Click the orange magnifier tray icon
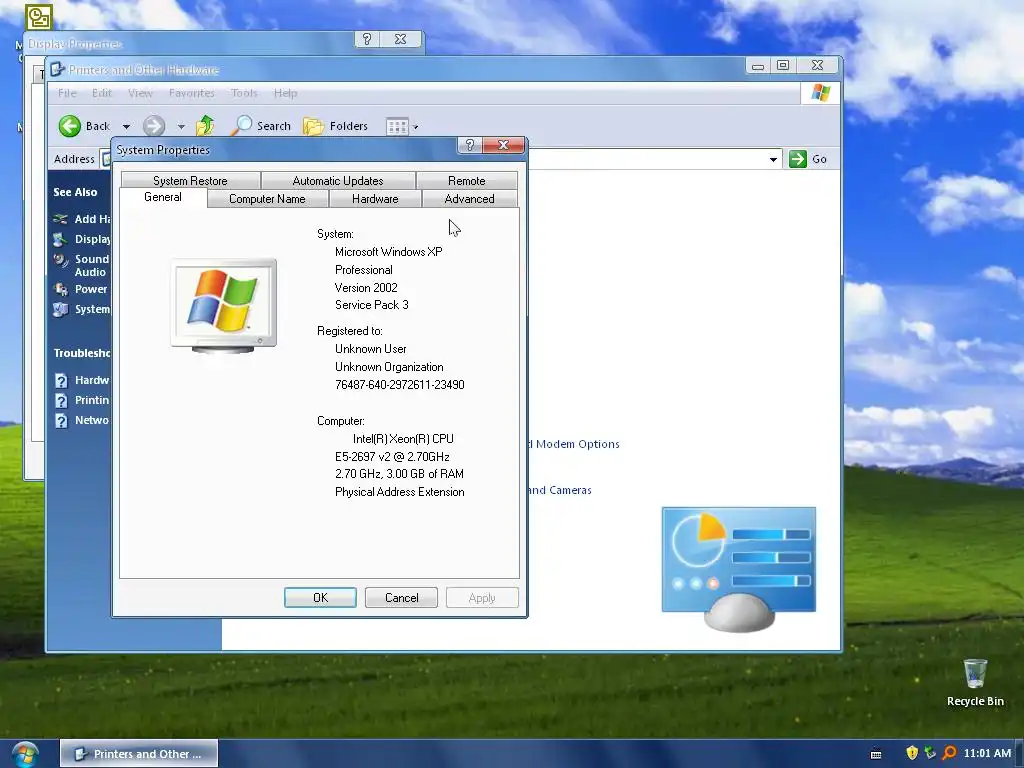The image size is (1024, 768). [x=950, y=753]
